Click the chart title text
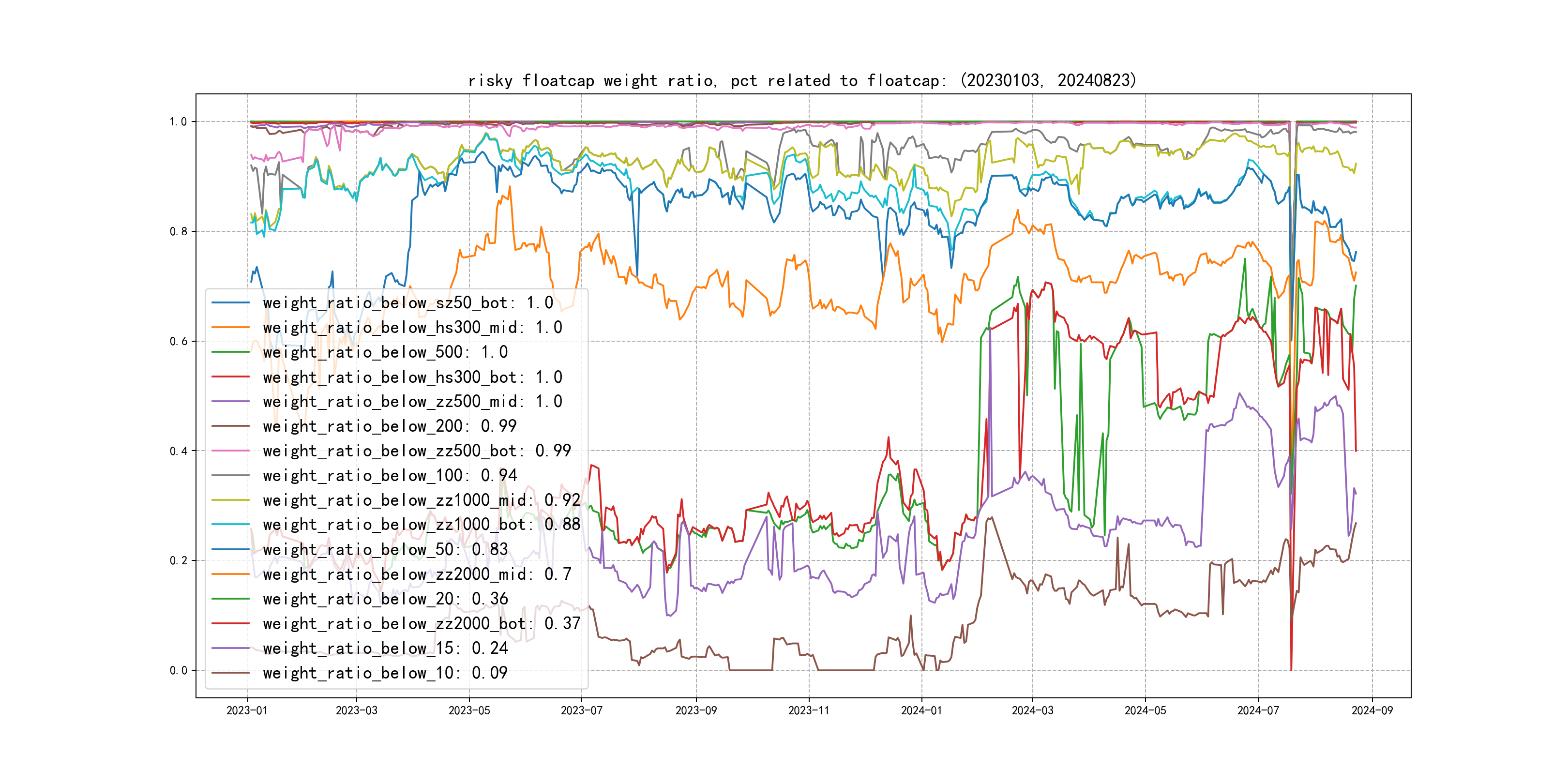Image resolution: width=1568 pixels, height=784 pixels. click(x=801, y=80)
